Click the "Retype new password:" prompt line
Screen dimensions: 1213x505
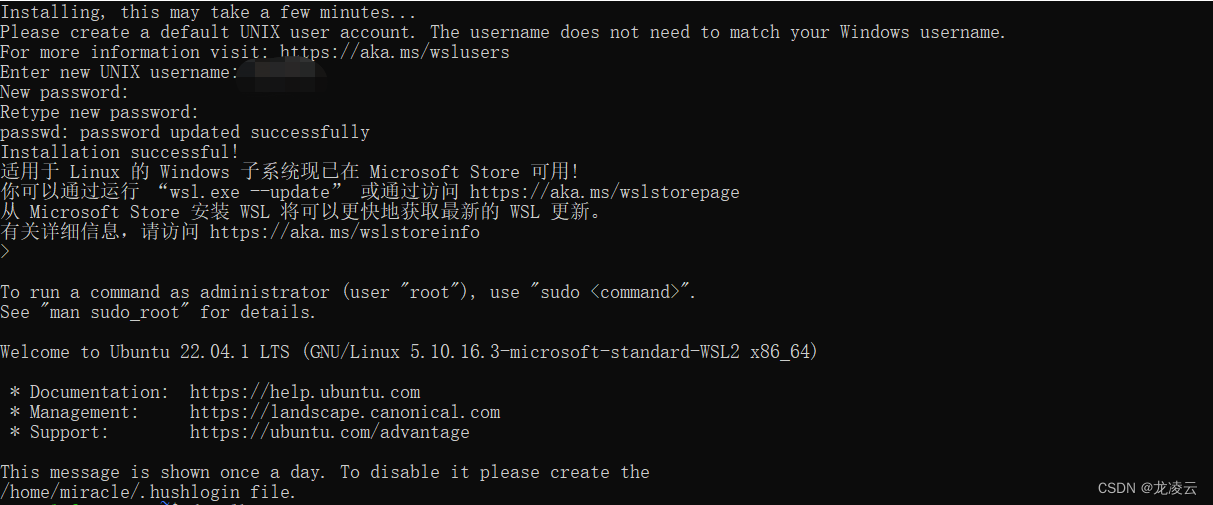click(x=100, y=112)
